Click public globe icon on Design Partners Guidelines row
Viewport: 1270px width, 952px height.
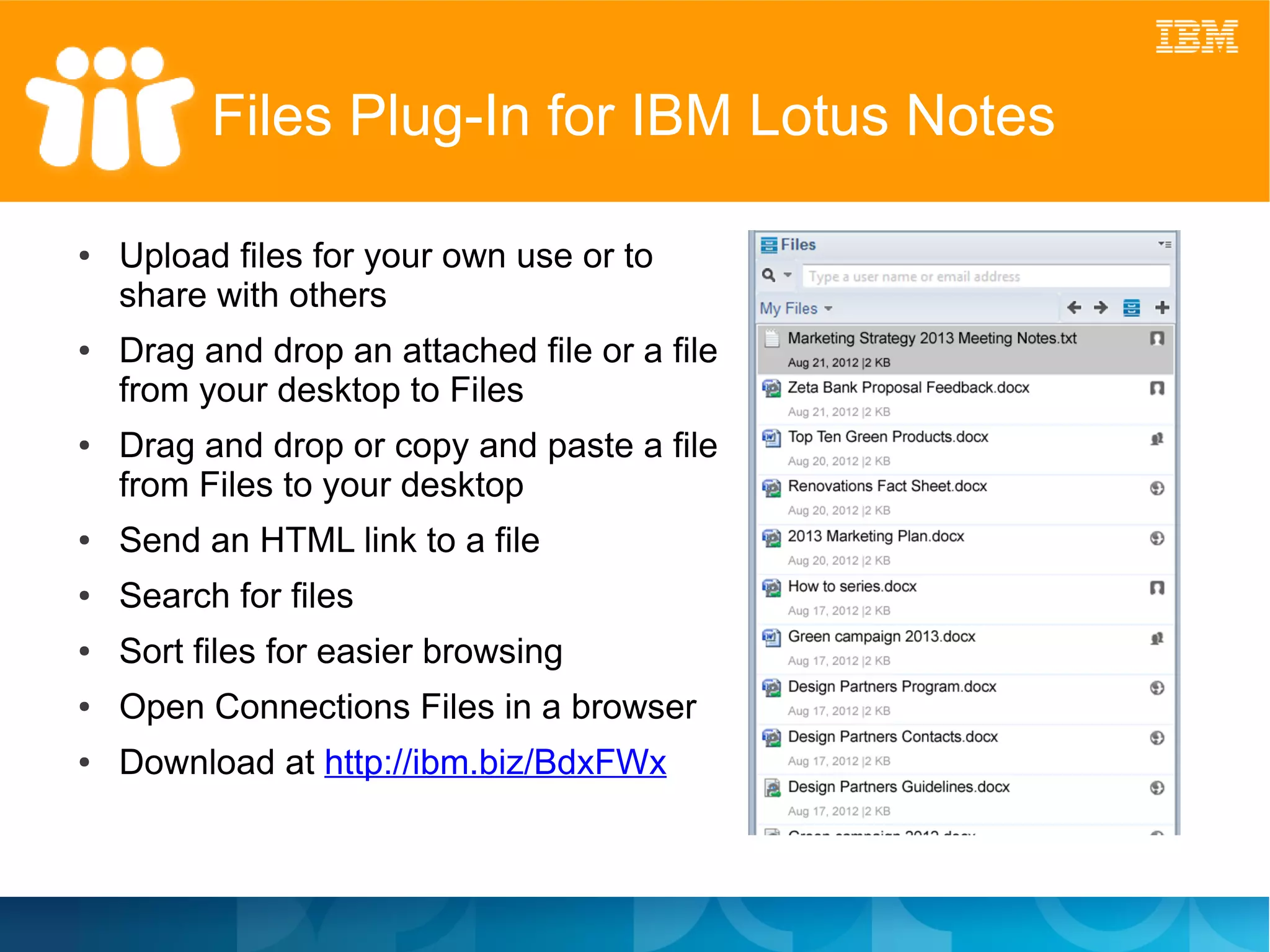tap(1157, 788)
